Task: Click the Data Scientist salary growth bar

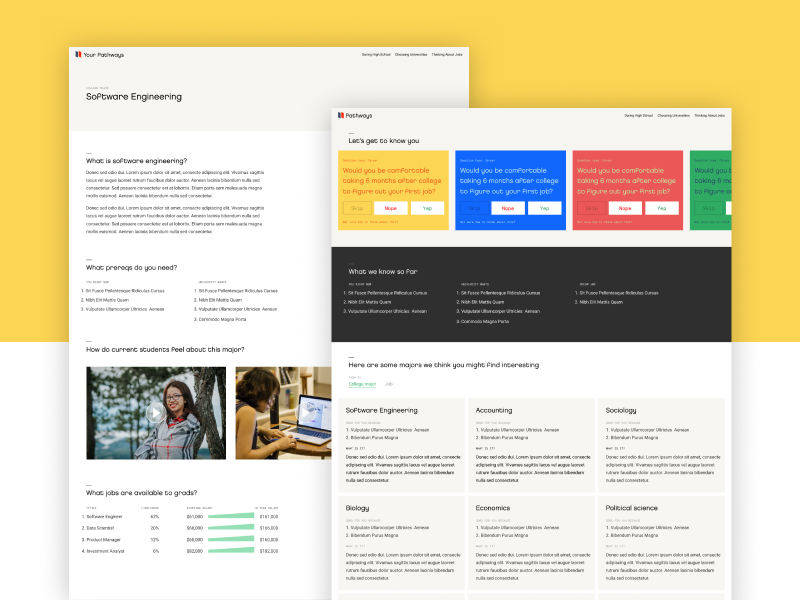Action: tap(231, 528)
